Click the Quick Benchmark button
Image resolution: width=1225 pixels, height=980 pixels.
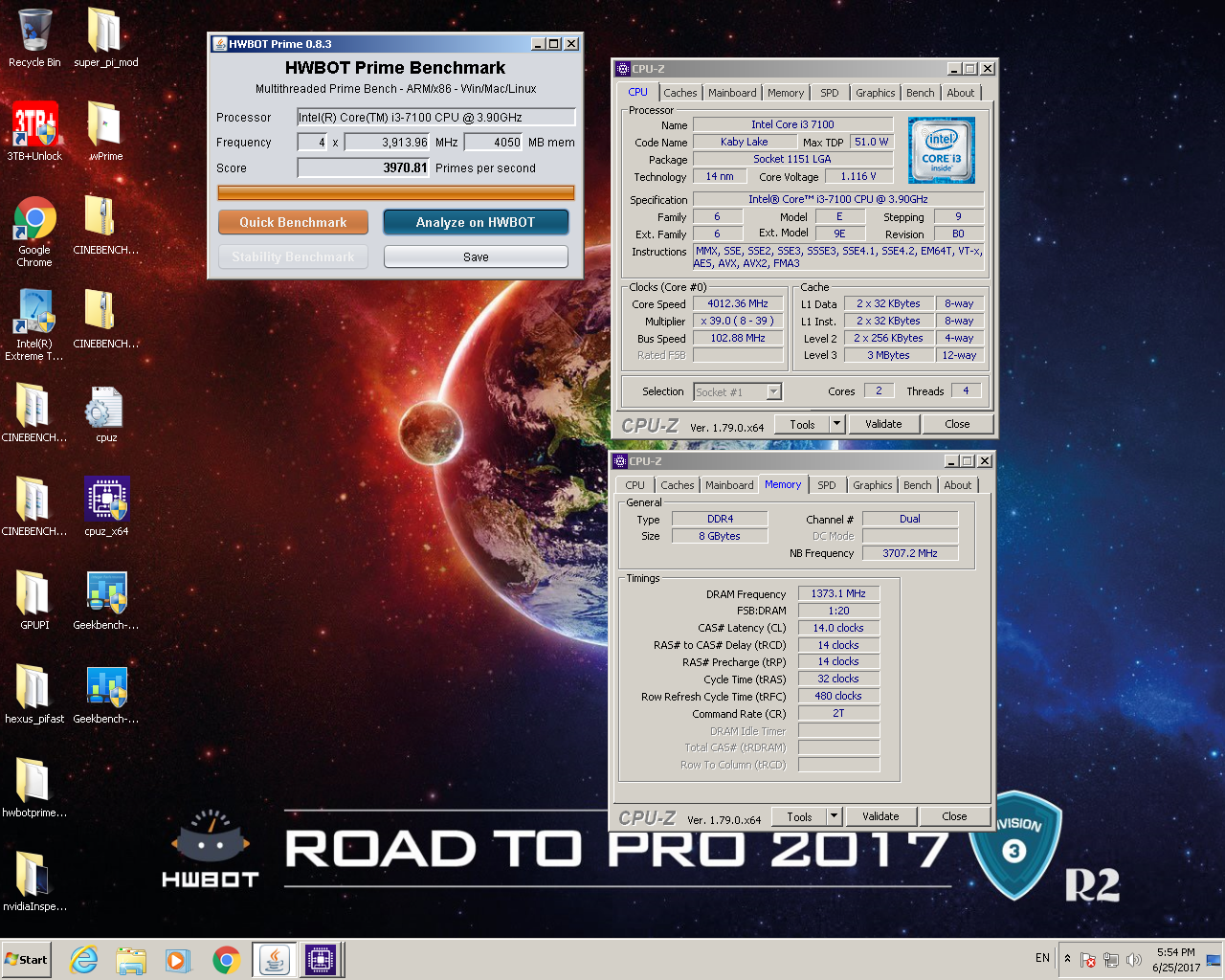click(293, 222)
